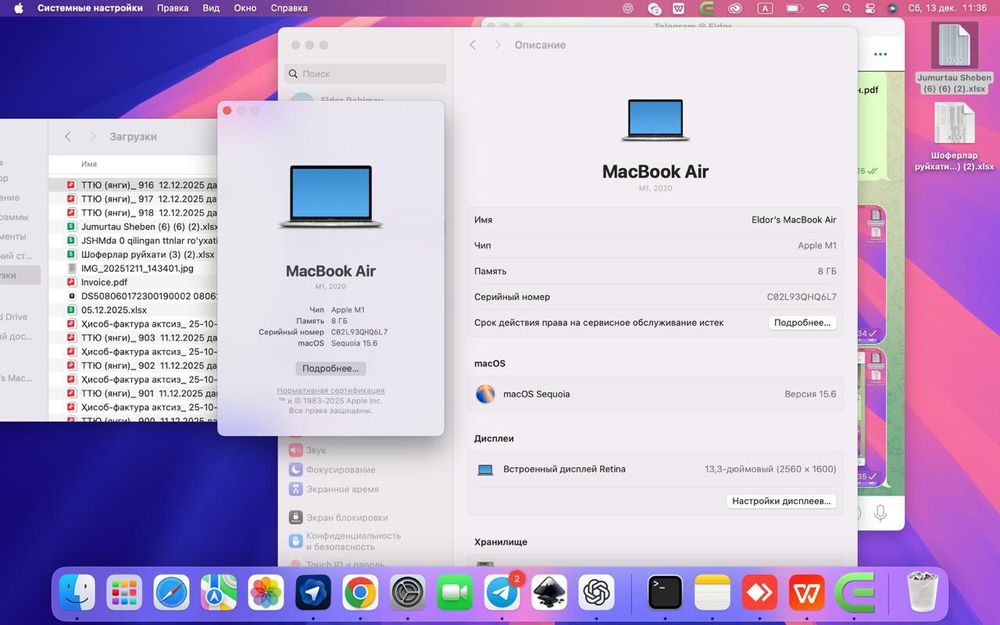Click the Siri icon in the menu bar
Viewport: 1000px width, 625px height.
(x=893, y=8)
